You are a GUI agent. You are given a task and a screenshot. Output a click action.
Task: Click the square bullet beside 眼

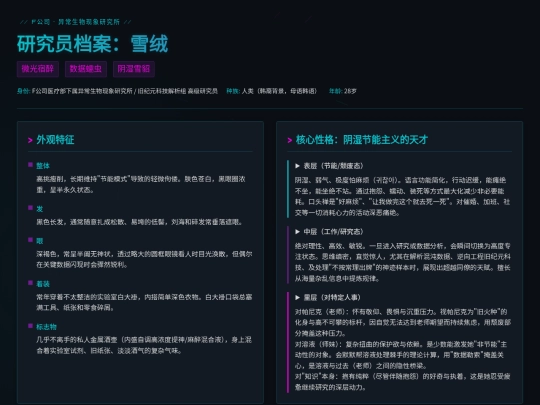(30, 240)
